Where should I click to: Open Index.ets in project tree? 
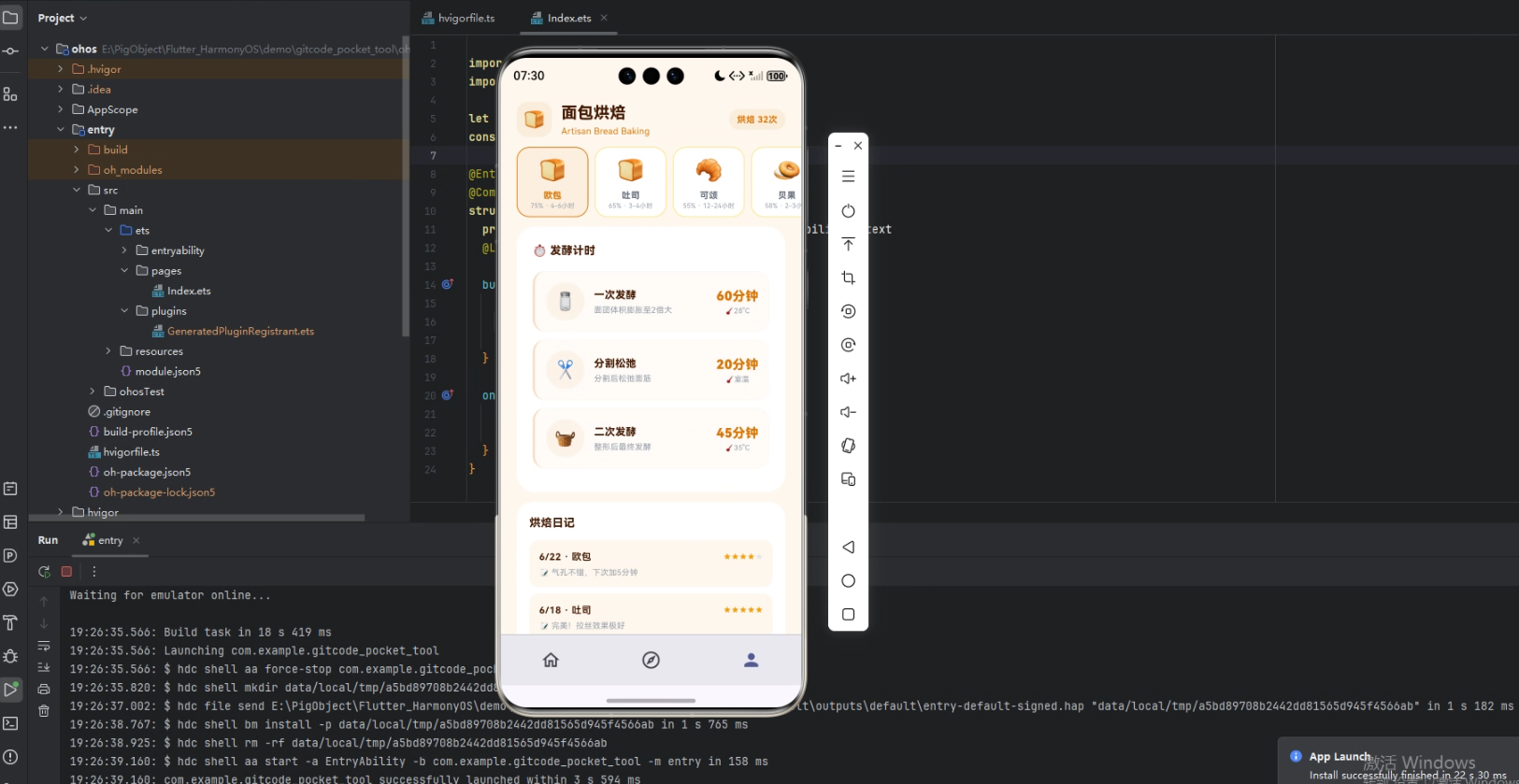point(181,291)
